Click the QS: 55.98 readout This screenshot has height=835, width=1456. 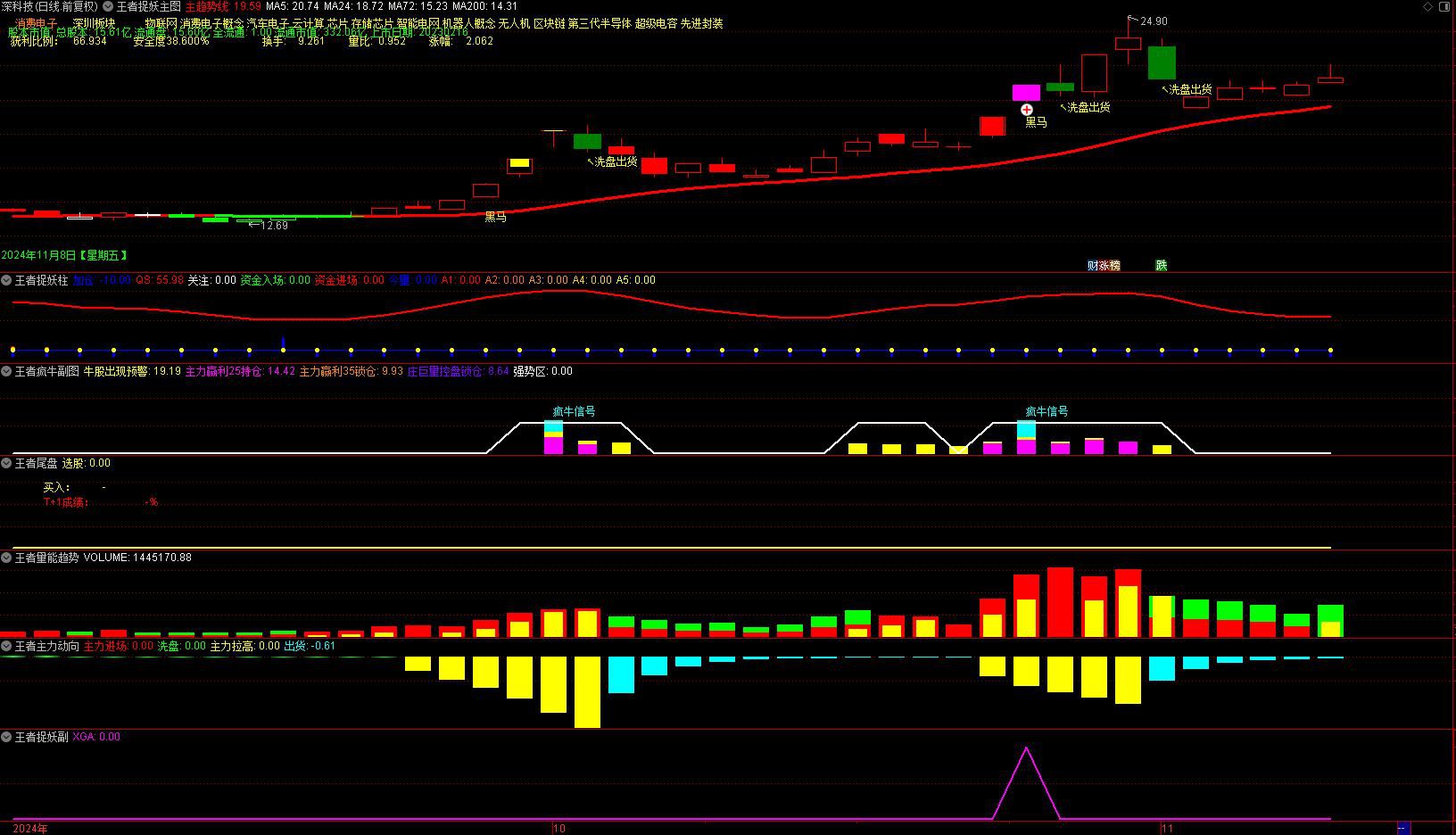click(160, 280)
